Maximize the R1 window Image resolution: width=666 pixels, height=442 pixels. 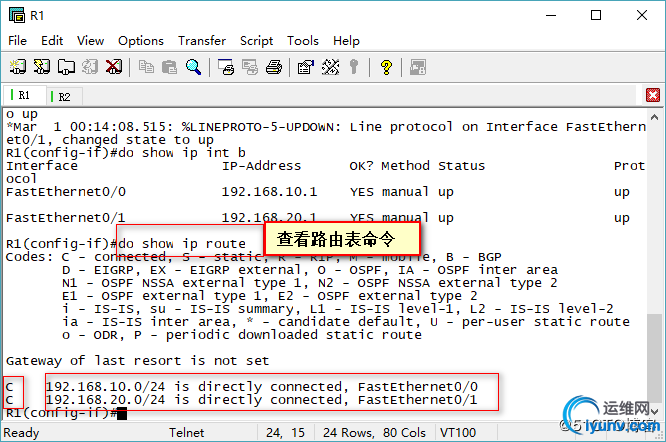[596, 15]
